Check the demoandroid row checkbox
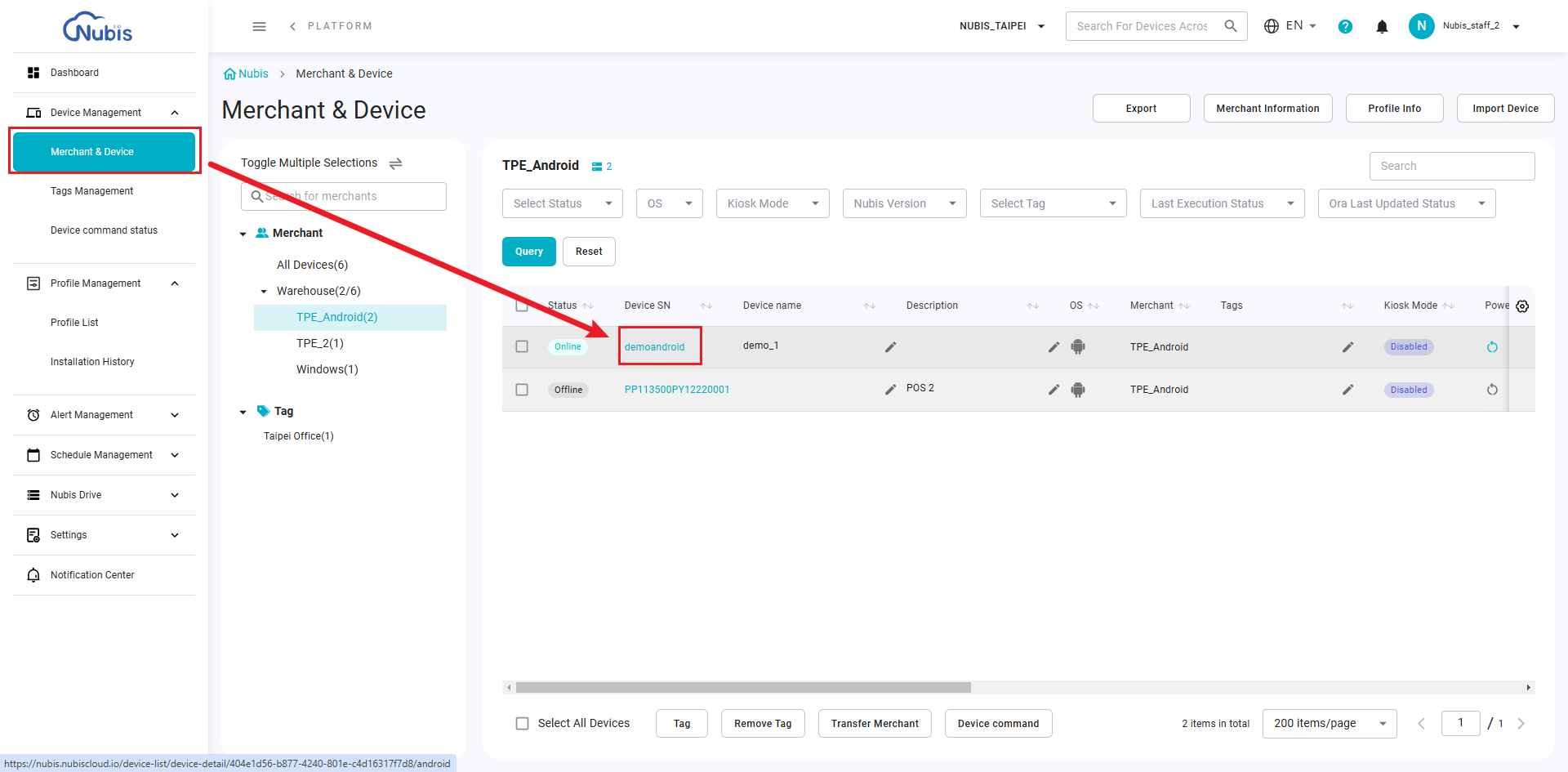 click(522, 346)
